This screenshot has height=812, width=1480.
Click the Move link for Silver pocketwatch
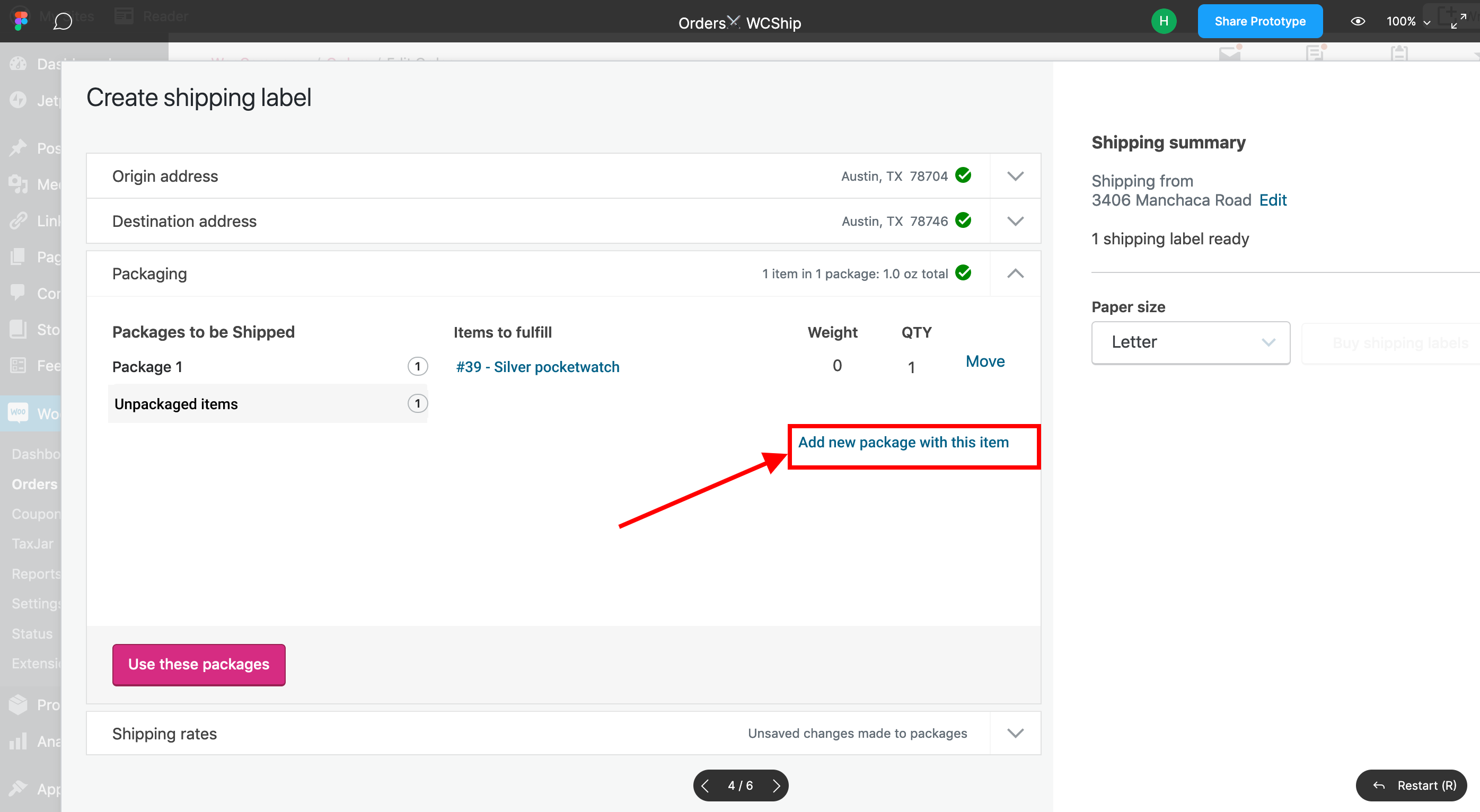click(985, 361)
